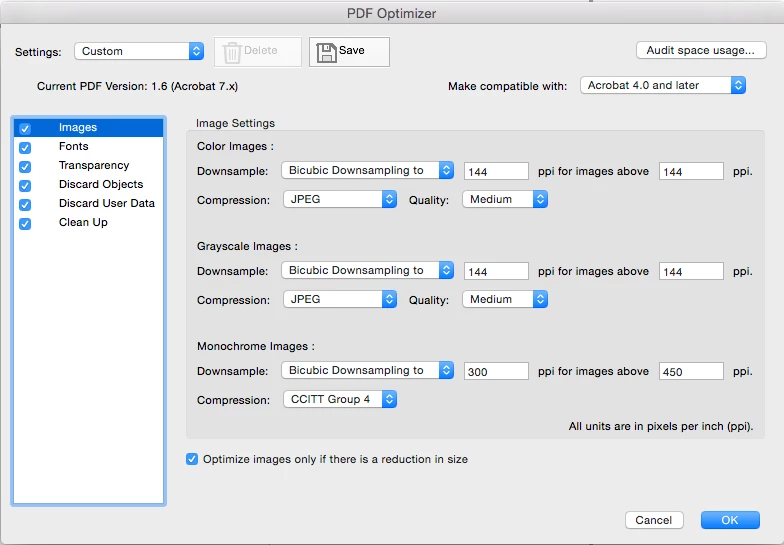784x545 pixels.
Task: Select the Clean Up panel
Action: tap(88, 222)
